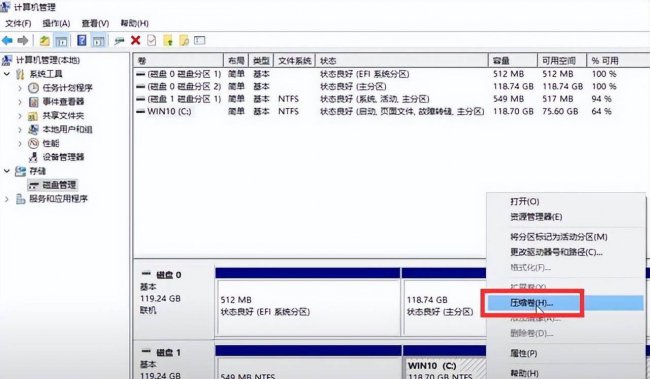Viewport: 650px width, 379px height.
Task: Sort by the 容量 column header
Action: (513, 61)
